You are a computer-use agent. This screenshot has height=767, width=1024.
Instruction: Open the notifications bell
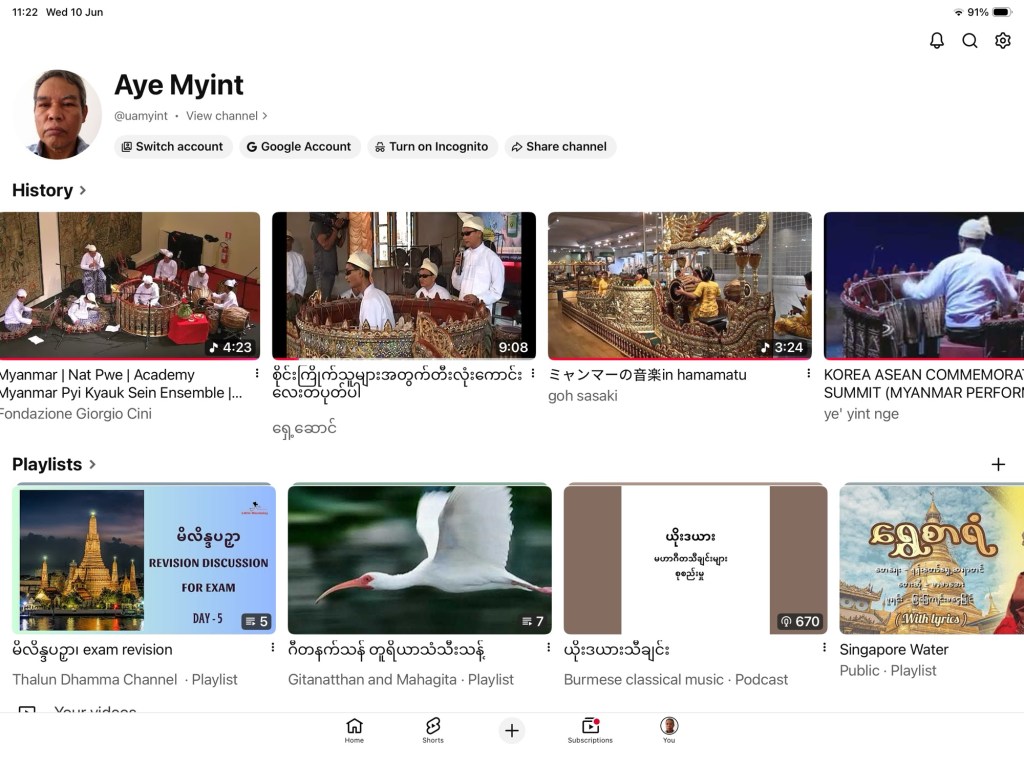[936, 41]
